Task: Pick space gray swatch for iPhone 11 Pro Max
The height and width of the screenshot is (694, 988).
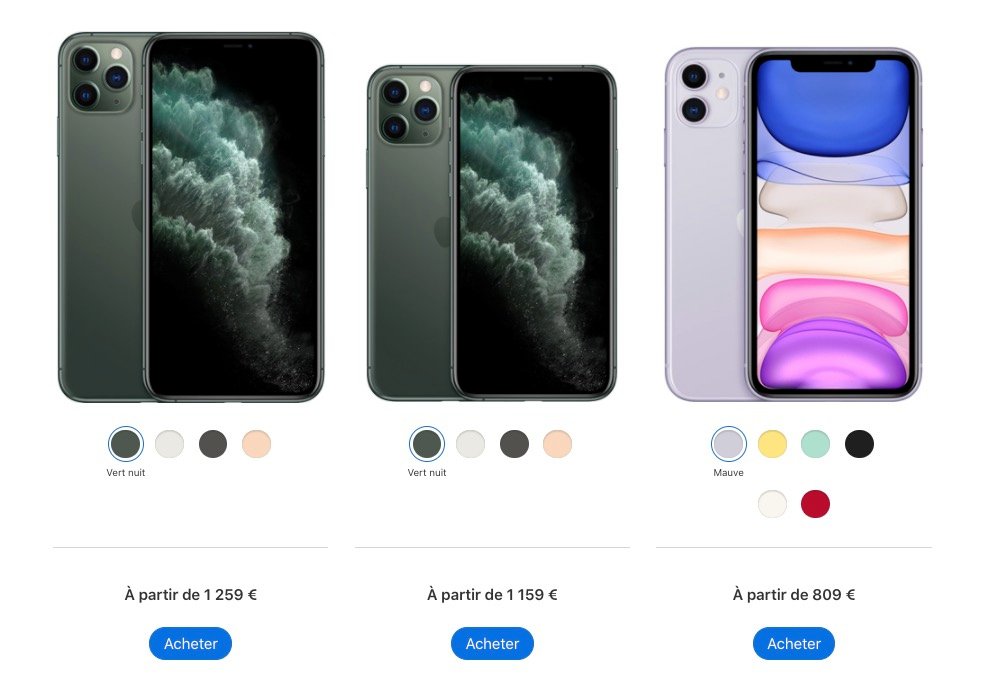Action: pos(213,444)
